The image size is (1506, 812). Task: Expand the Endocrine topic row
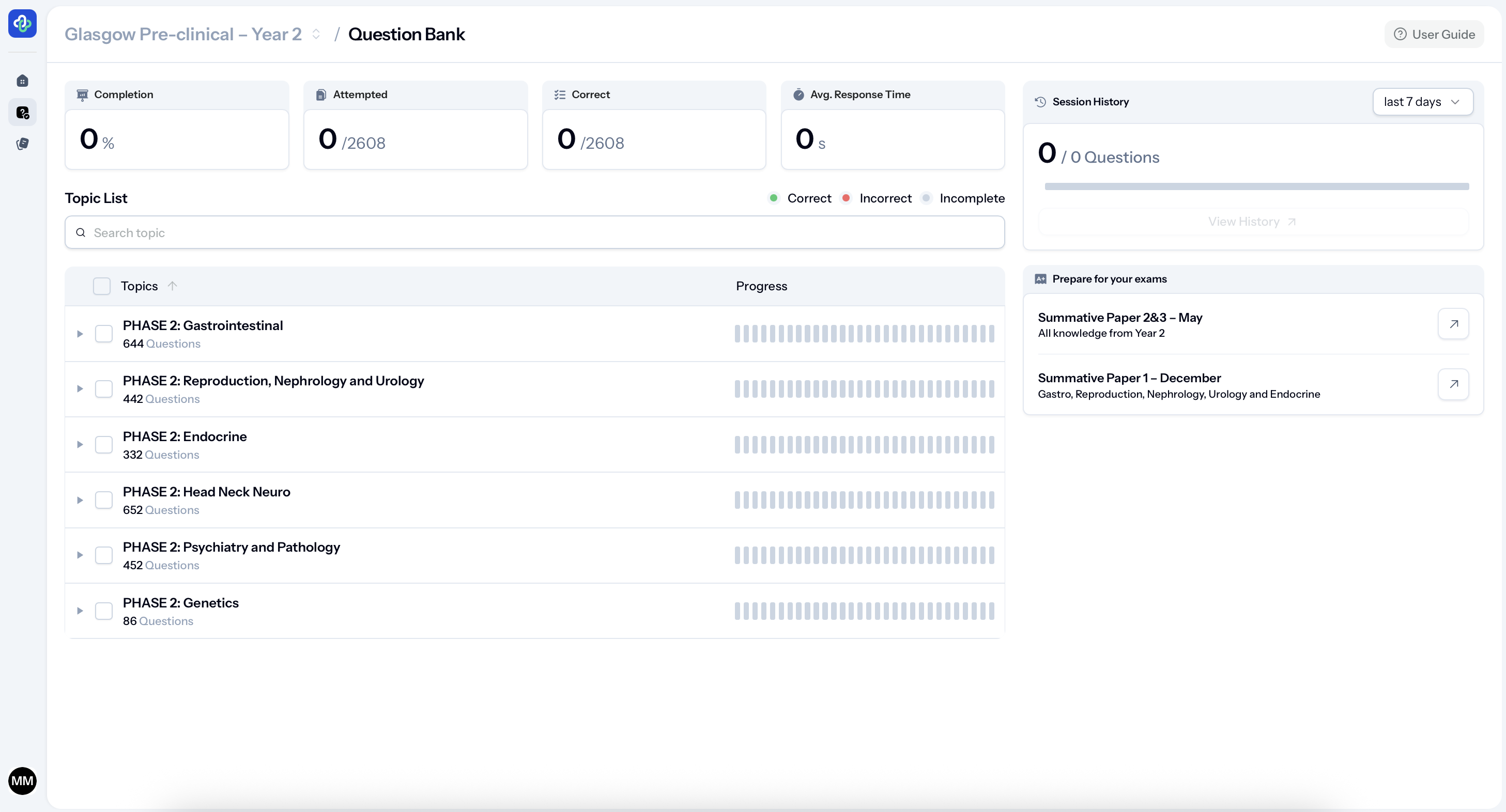coord(80,445)
